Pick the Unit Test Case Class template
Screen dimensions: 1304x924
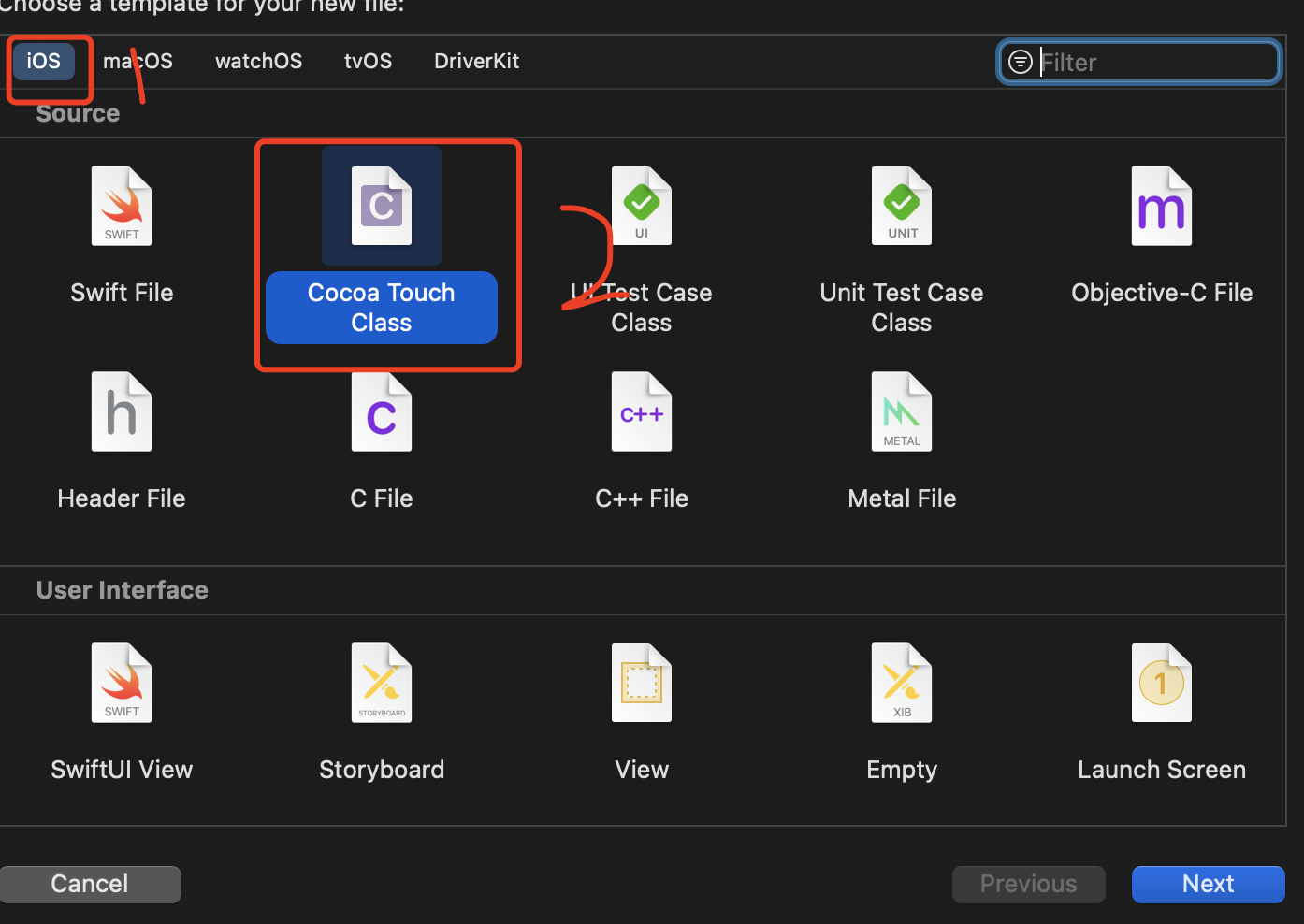coord(901,207)
